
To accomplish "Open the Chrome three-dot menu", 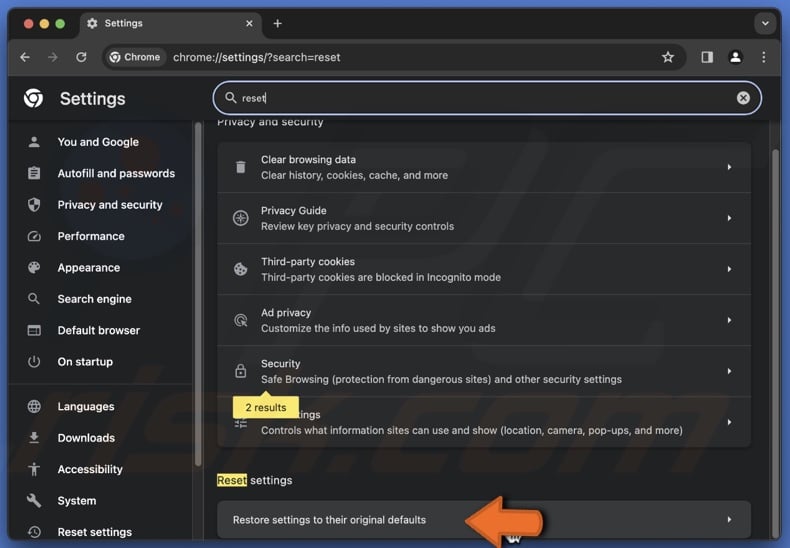I will pyautogui.click(x=764, y=57).
